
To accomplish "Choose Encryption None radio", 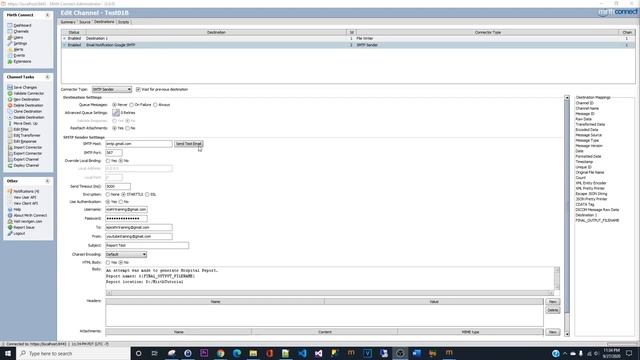I will click(108, 195).
